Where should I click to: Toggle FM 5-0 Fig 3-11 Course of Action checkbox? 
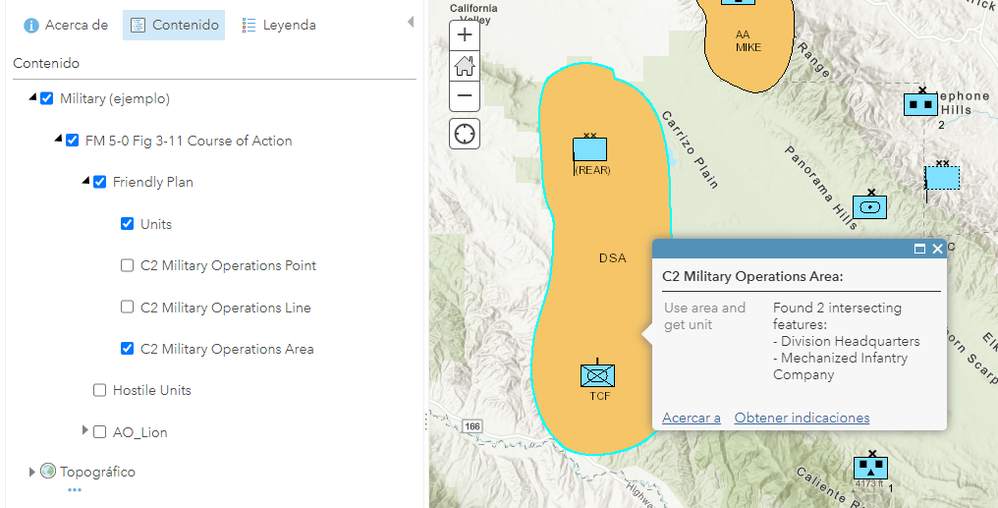pyautogui.click(x=73, y=141)
